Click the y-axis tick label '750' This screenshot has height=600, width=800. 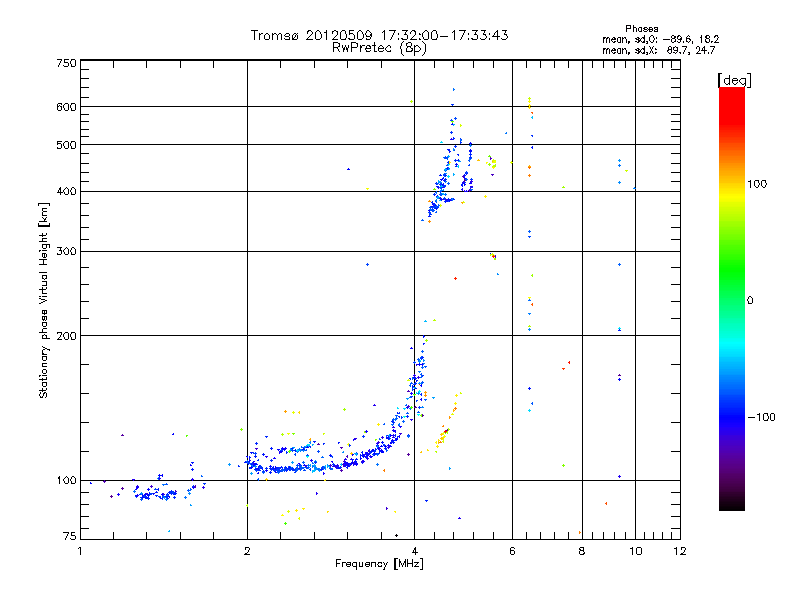click(67, 63)
